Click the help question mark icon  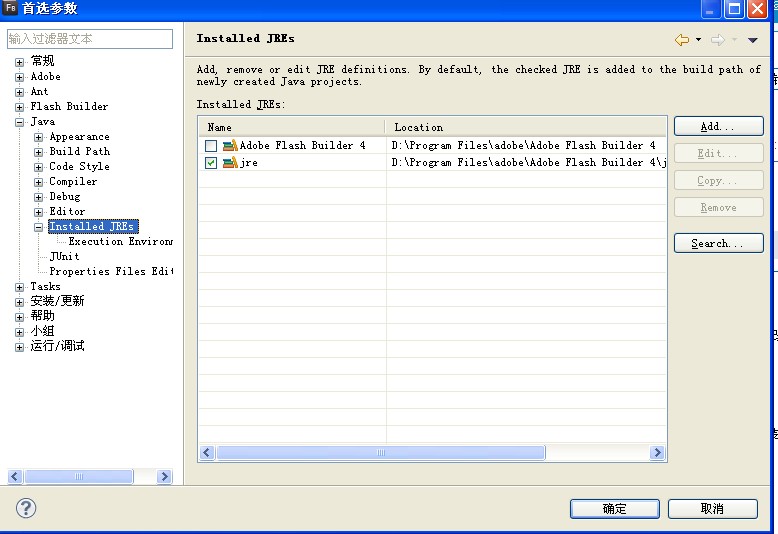(26, 508)
